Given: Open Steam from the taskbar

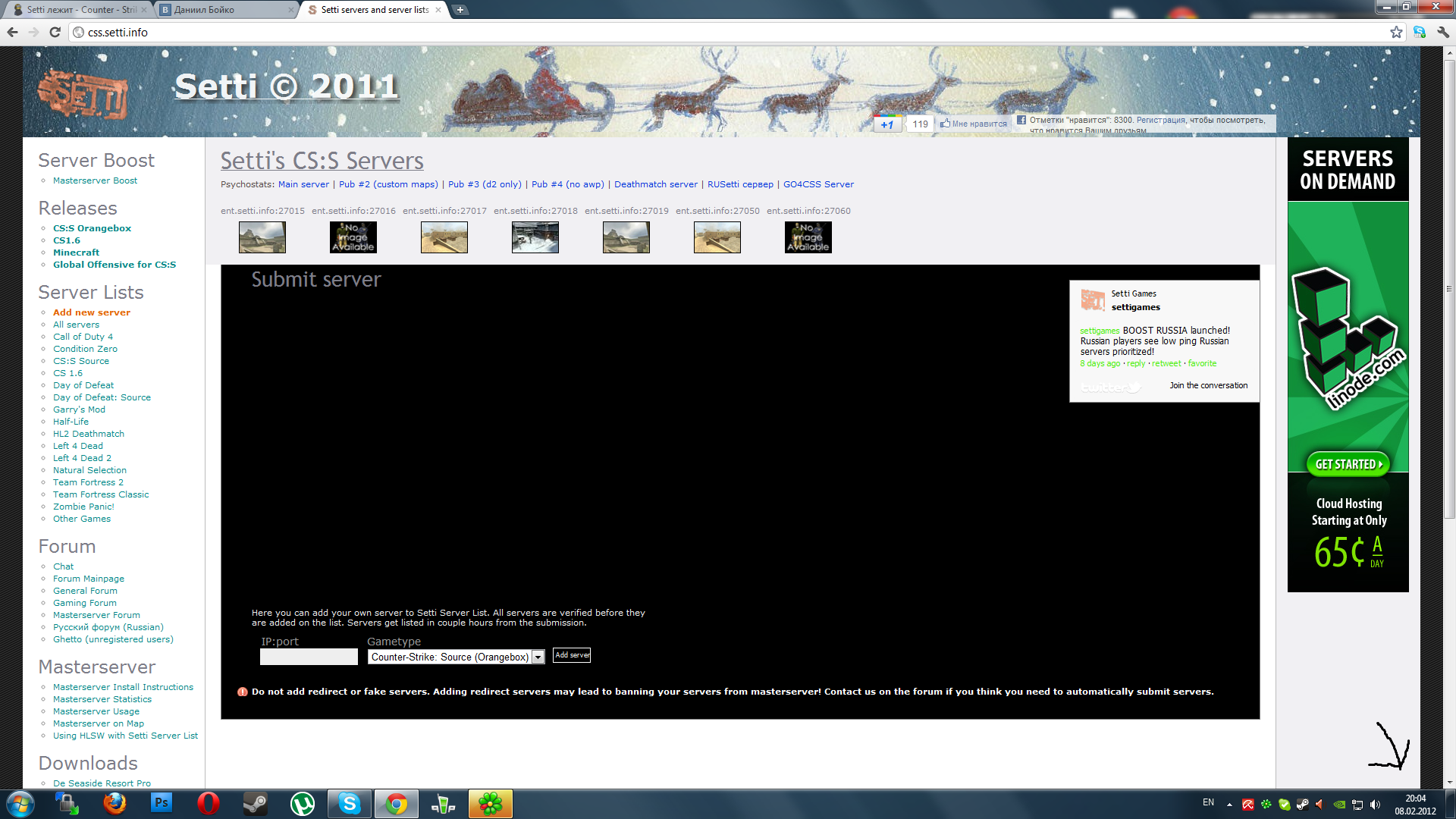Looking at the screenshot, I should point(256,803).
